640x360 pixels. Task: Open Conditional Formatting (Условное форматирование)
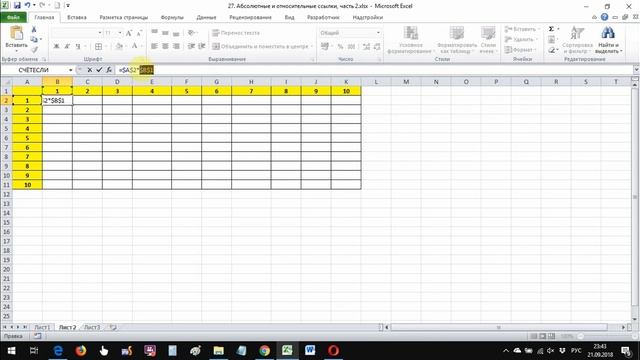410,40
